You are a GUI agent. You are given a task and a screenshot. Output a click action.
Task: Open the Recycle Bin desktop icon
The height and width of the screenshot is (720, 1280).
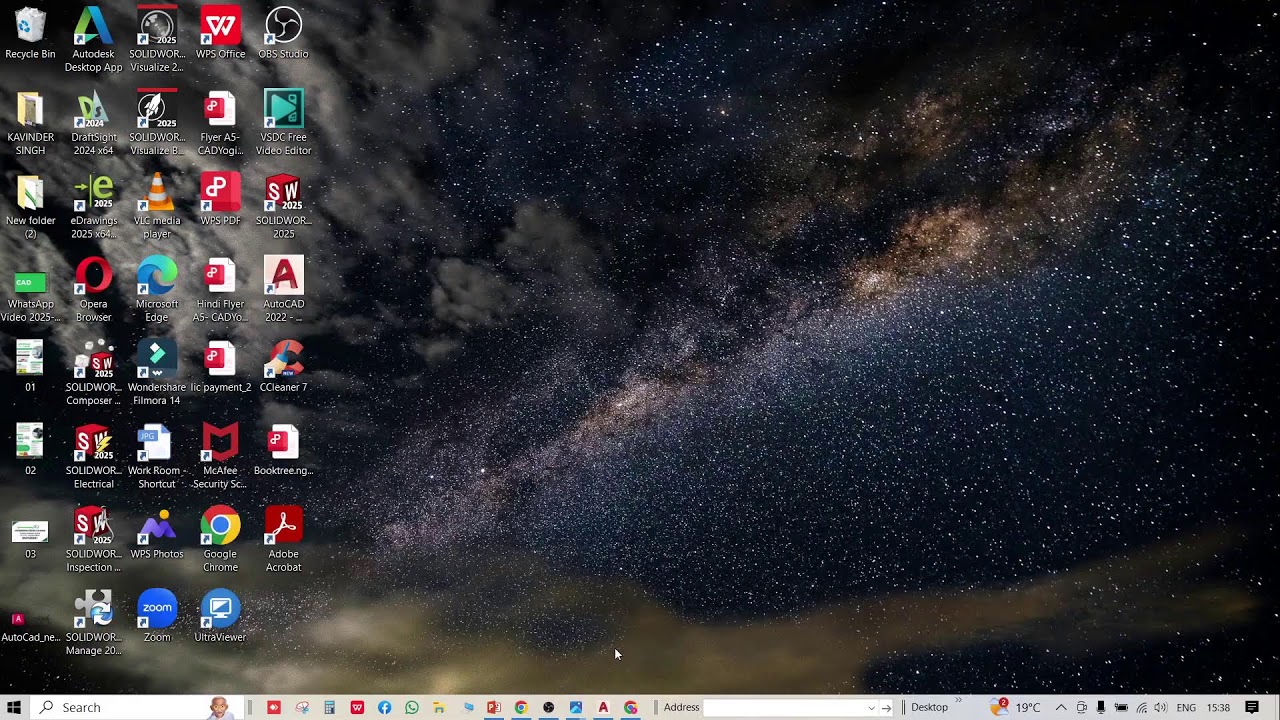[30, 33]
